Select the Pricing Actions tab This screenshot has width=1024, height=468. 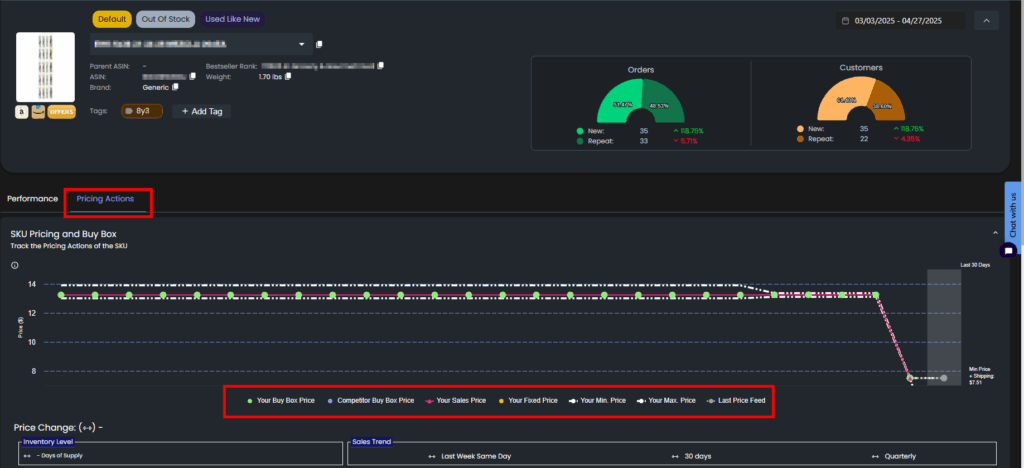[x=105, y=198]
